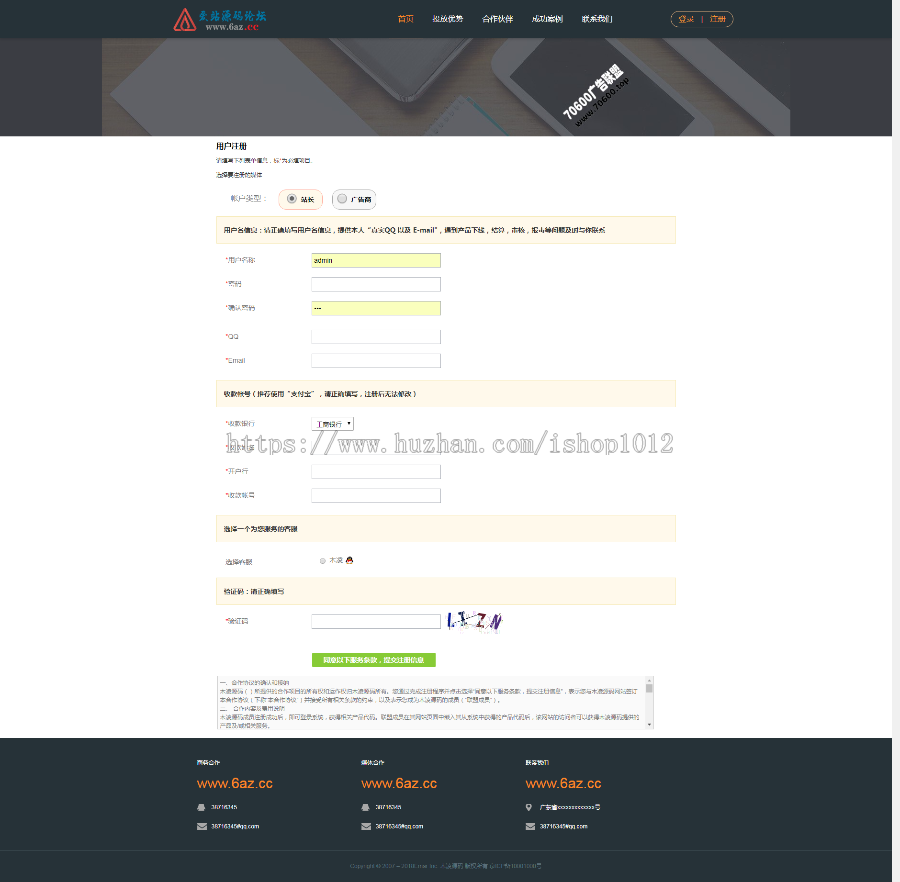Click the down arrow of the terms box scrollbar
Image resolution: width=900 pixels, height=882 pixels.
649,725
